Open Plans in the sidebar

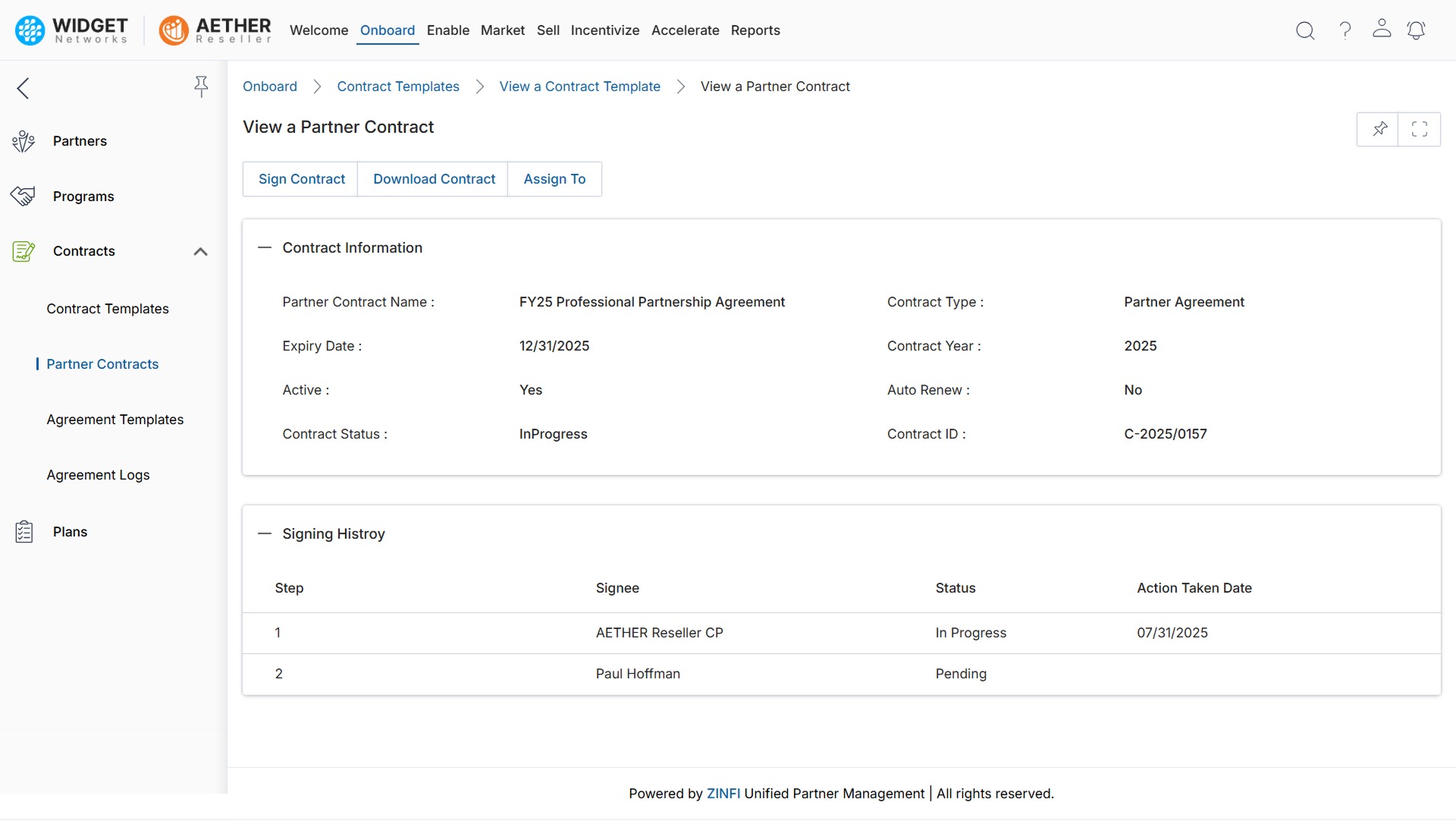click(71, 531)
